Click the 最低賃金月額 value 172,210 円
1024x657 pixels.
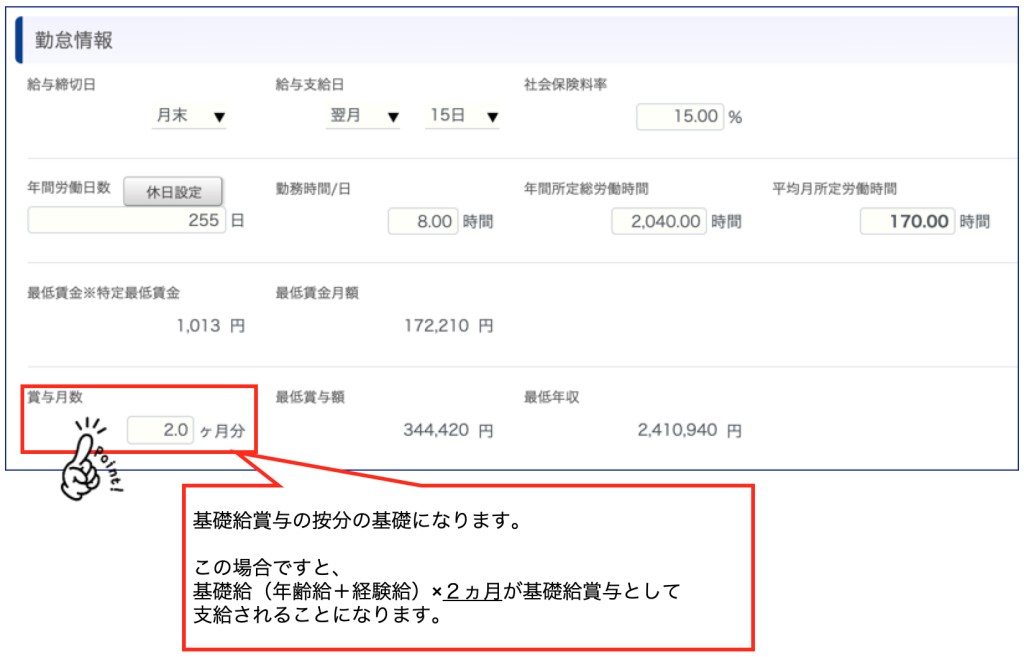[449, 326]
